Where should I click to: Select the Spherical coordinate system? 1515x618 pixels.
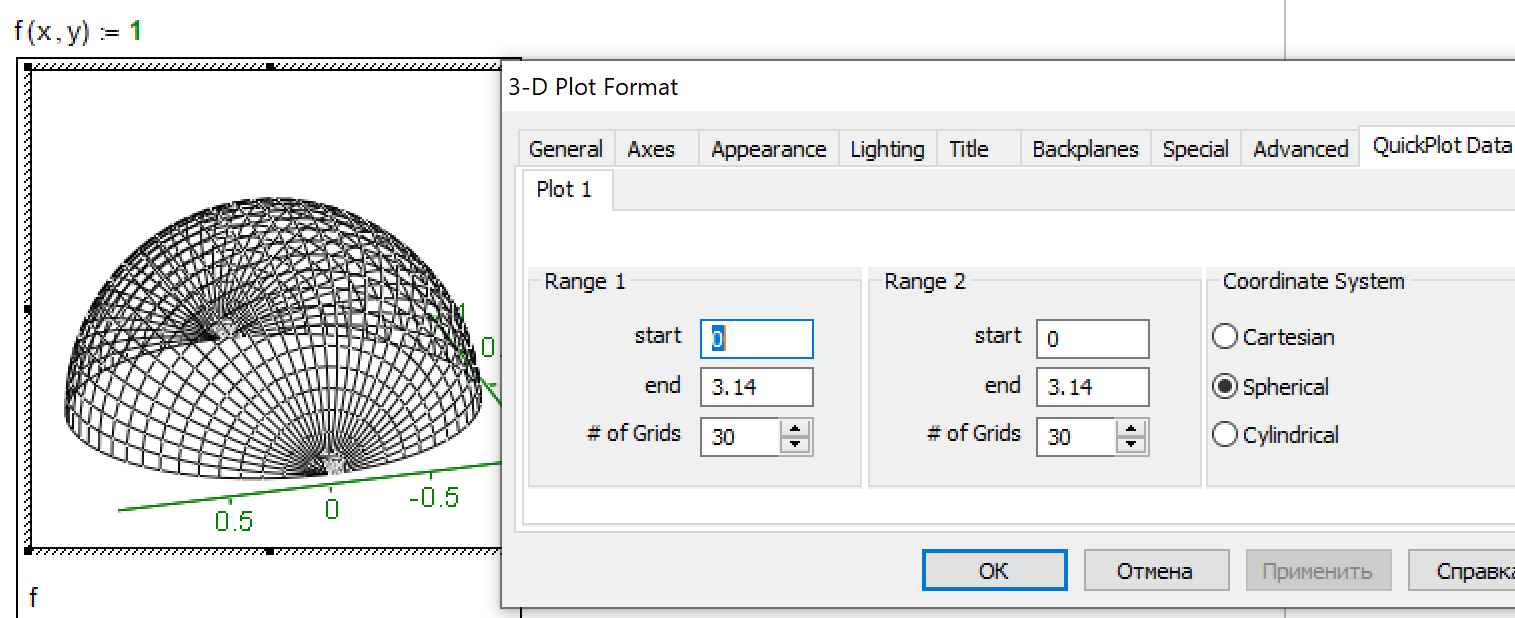1224,387
